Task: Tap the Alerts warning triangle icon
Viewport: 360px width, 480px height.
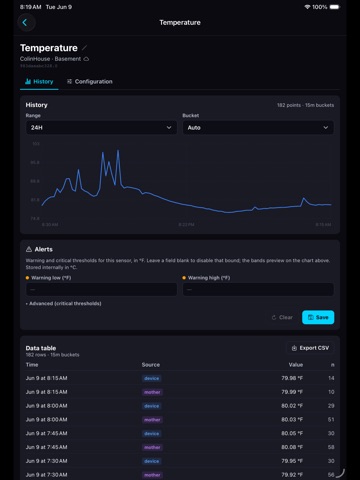Action: click(x=29, y=249)
